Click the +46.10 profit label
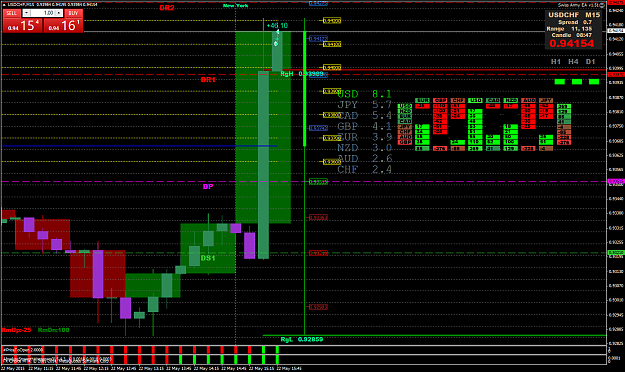The width and height of the screenshot is (625, 372). [277, 26]
